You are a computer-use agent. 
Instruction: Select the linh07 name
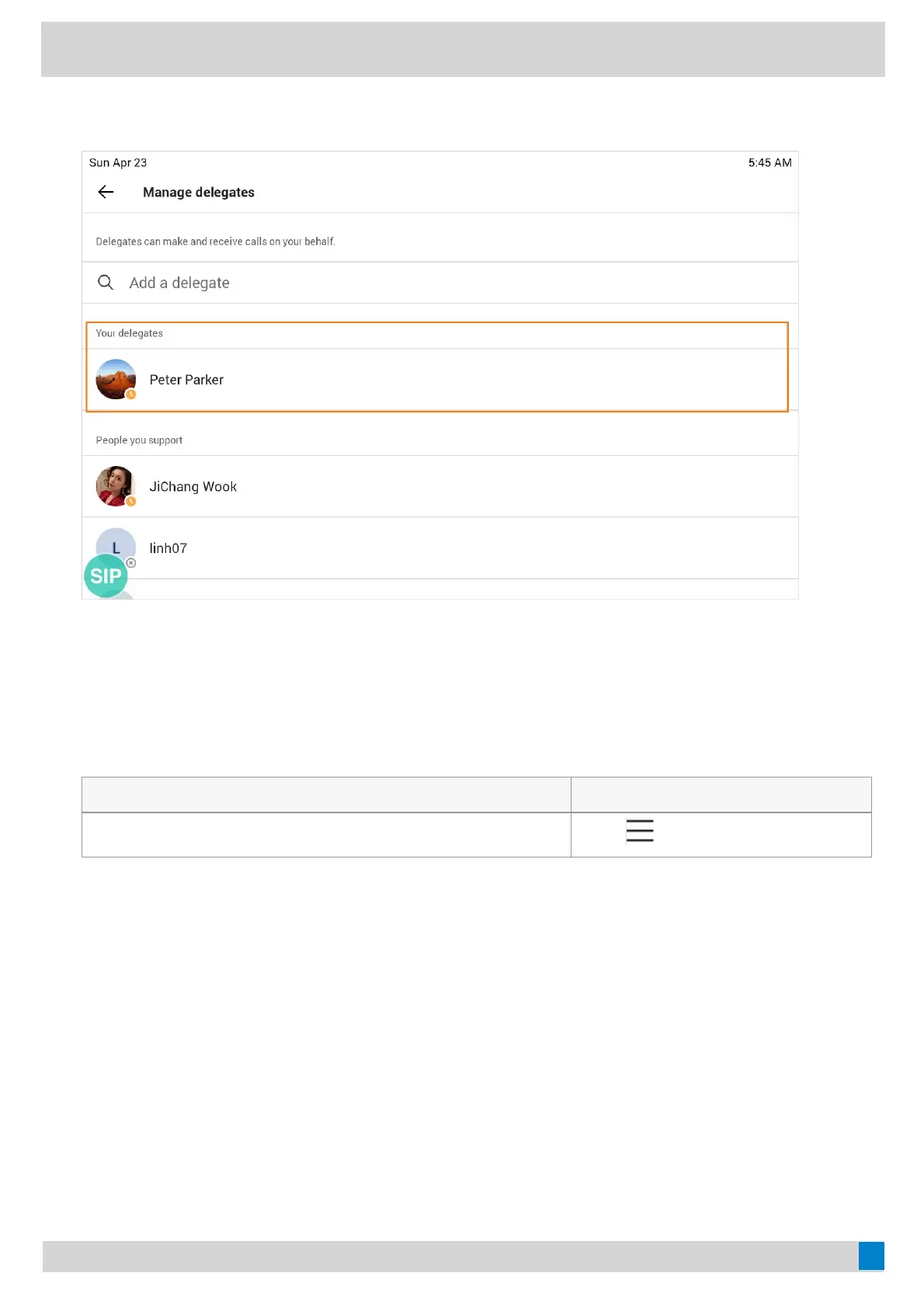point(168,548)
